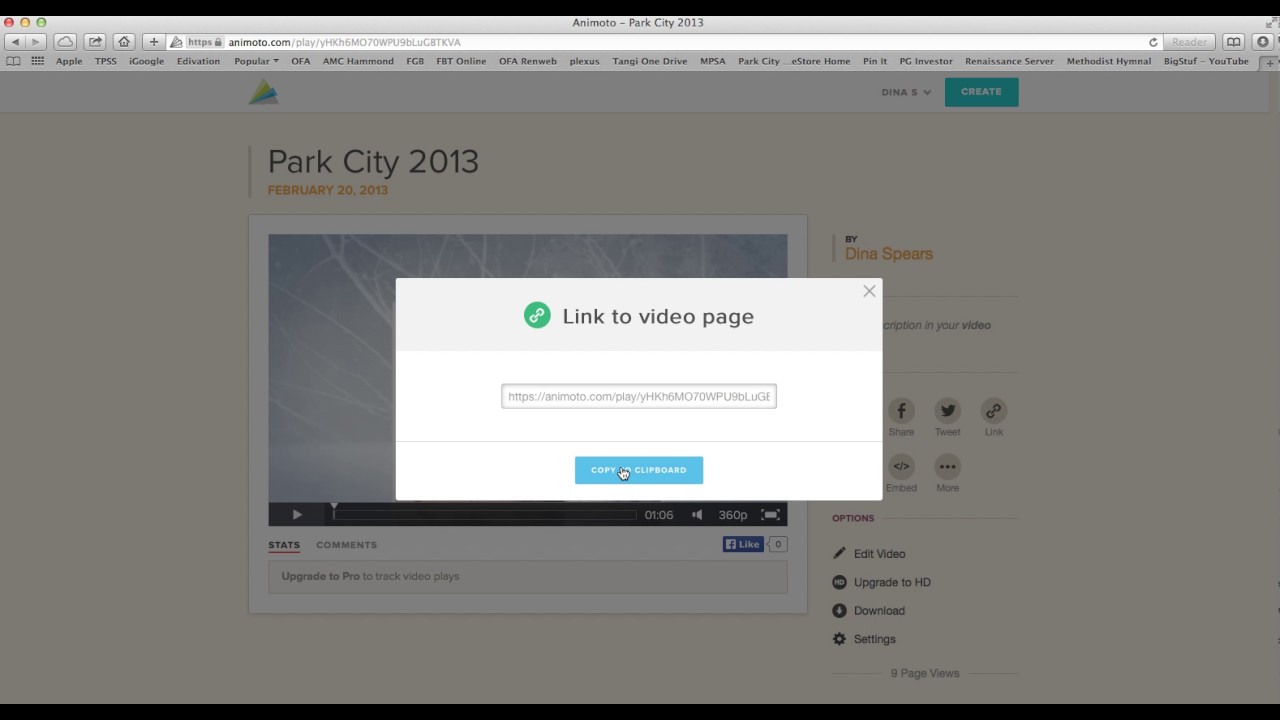Screen dimensions: 1280x720
Task: Click the Facebook Like button
Action: tap(743, 544)
